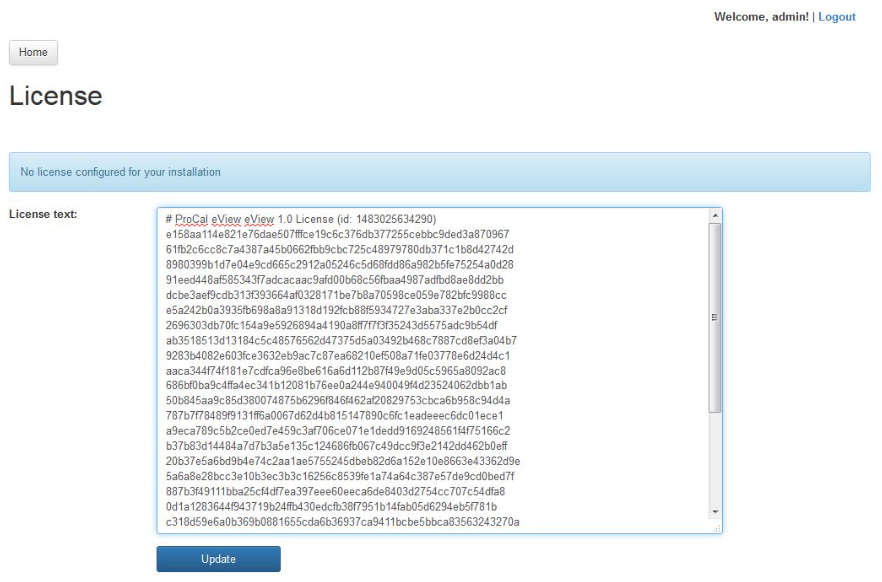Click the license line starting '61fb2c6cc8c7a4387'
Screen dimensions: 882x582
340,250
